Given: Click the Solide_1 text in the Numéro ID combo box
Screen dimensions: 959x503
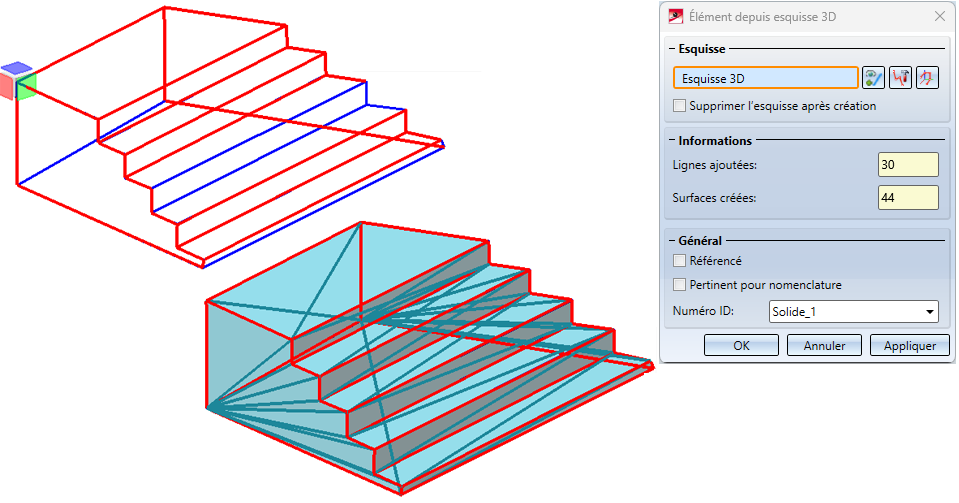Looking at the screenshot, I should [794, 311].
